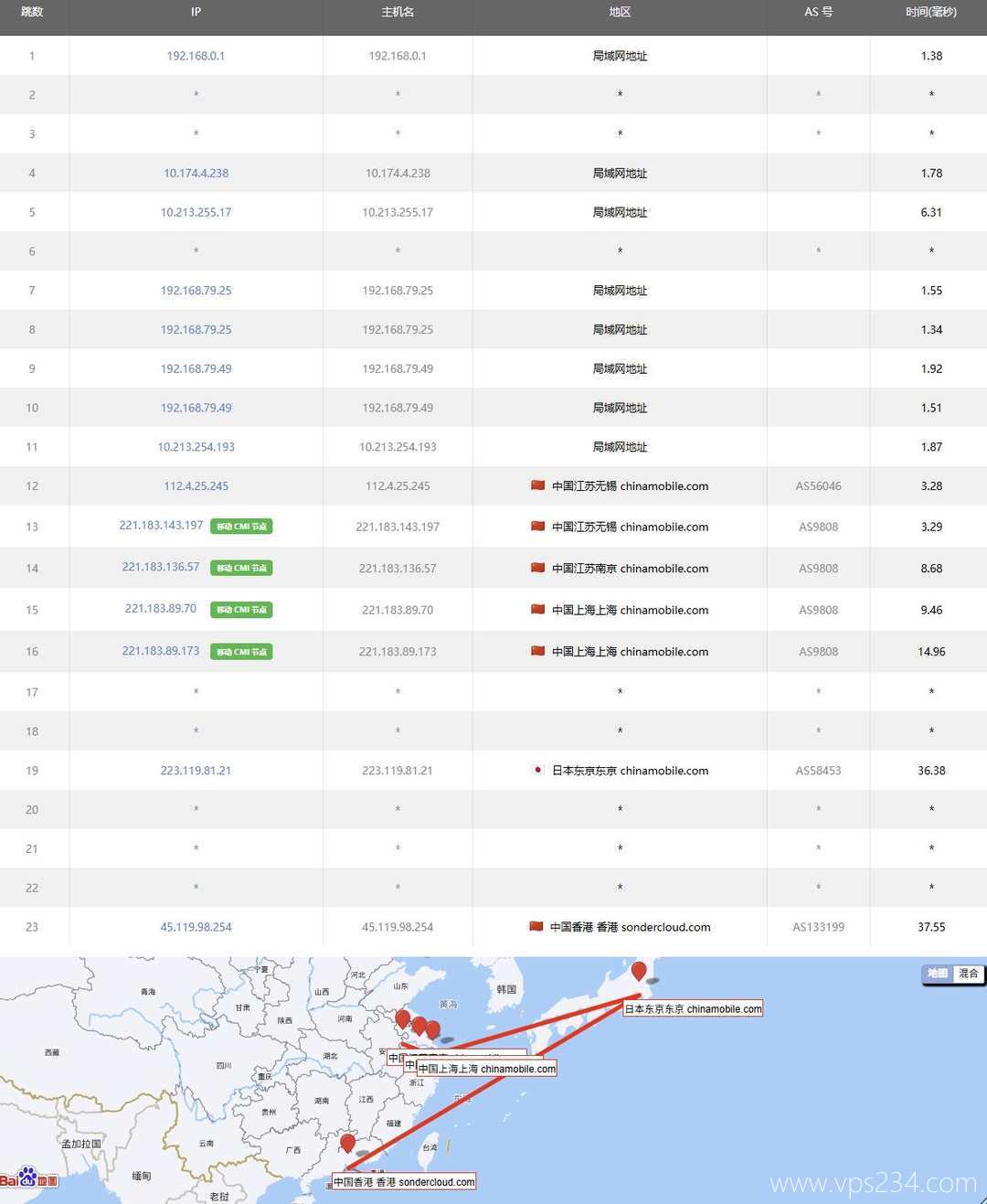Click the 中国香港 sondercloud.com map label
Screen dimensions: 987x1204
click(404, 1182)
